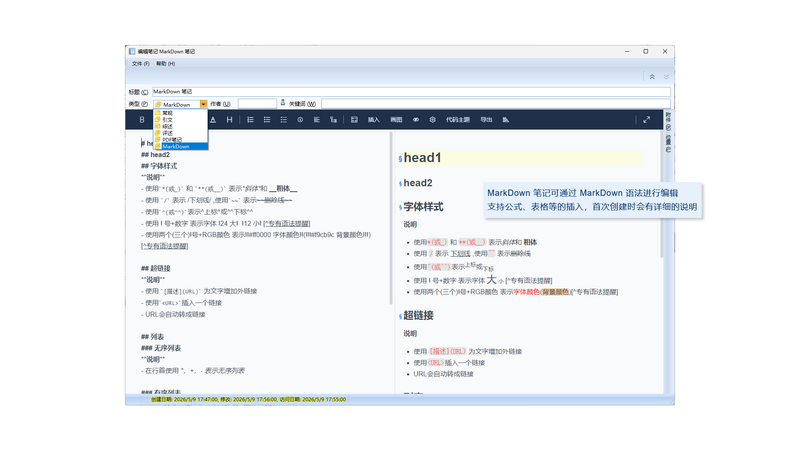This screenshot has height=450, width=800.
Task: Toggle preview with the eye icon
Action: 416,120
